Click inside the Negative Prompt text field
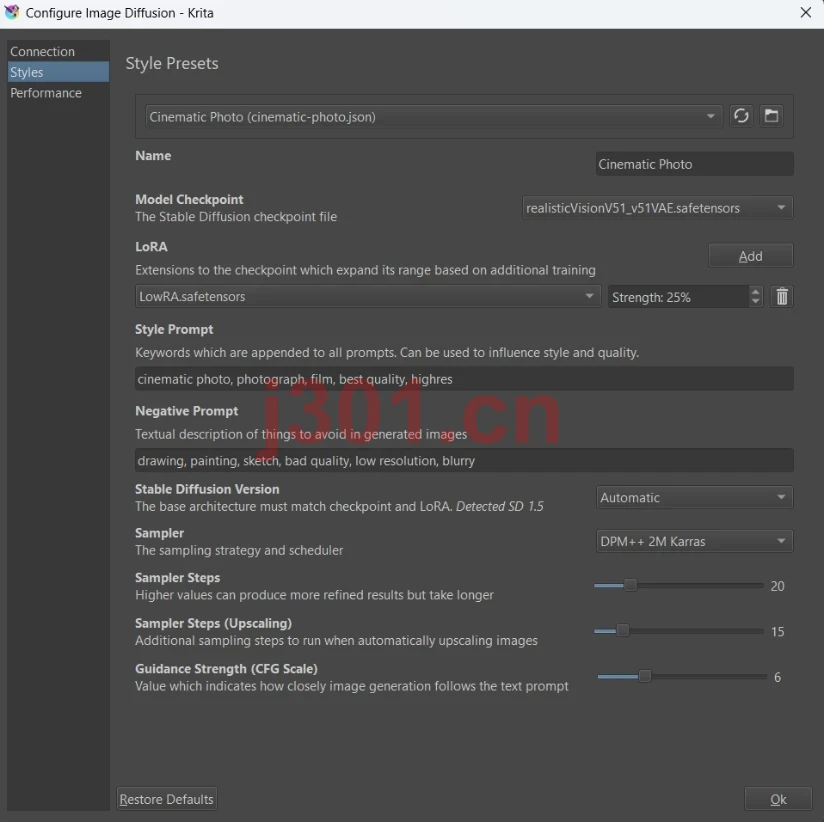This screenshot has height=822, width=824. (x=464, y=460)
